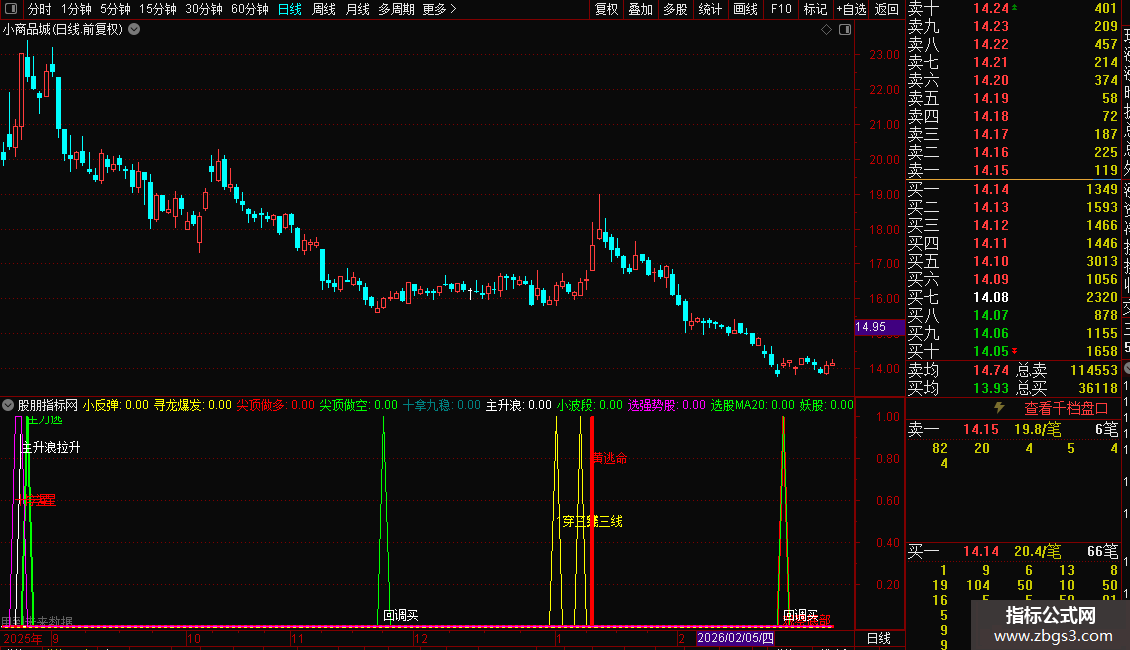
Task: Expand the 更多 periods menu
Action: point(440,9)
